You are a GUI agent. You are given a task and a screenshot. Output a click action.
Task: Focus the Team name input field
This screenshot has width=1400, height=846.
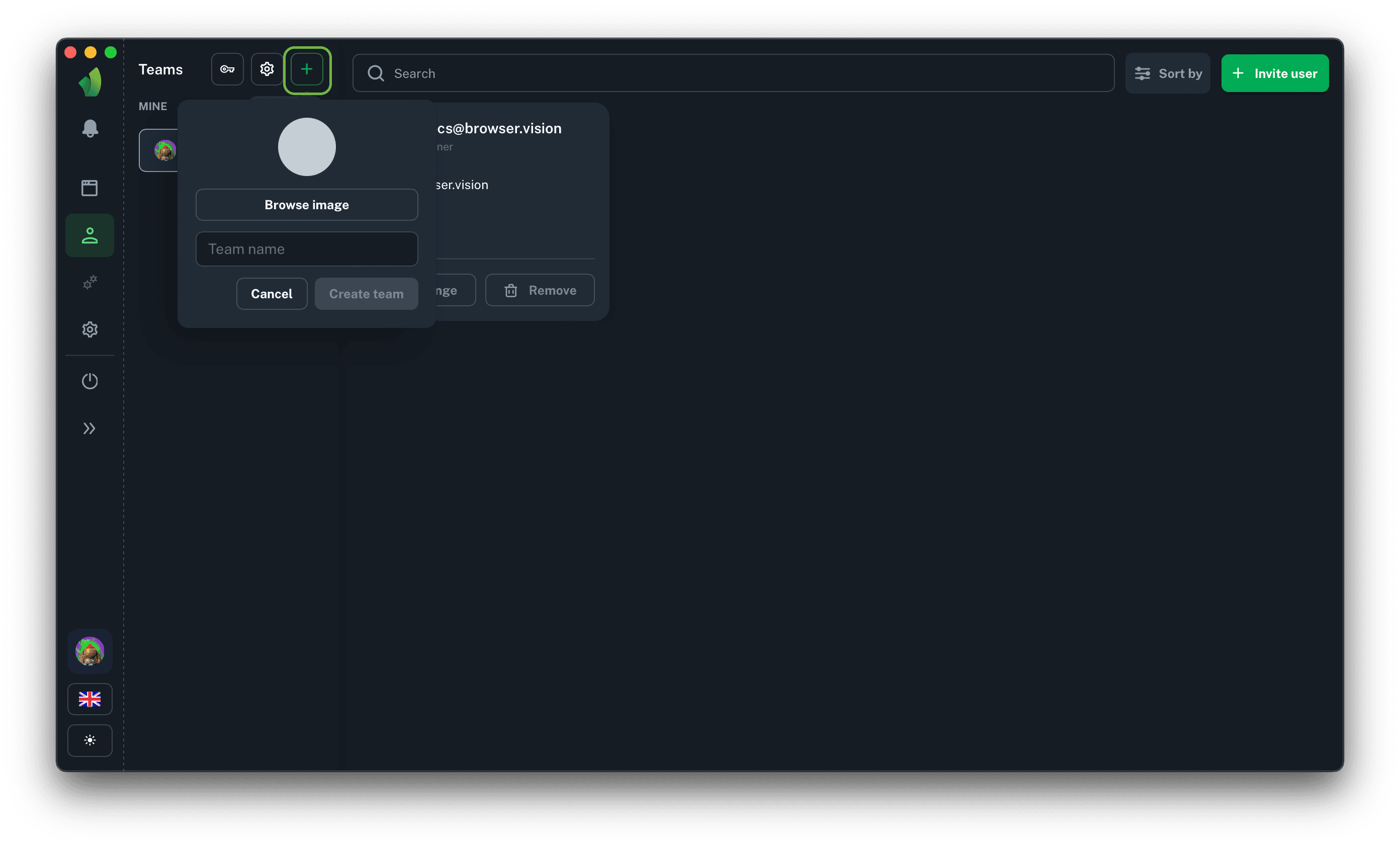click(x=307, y=249)
